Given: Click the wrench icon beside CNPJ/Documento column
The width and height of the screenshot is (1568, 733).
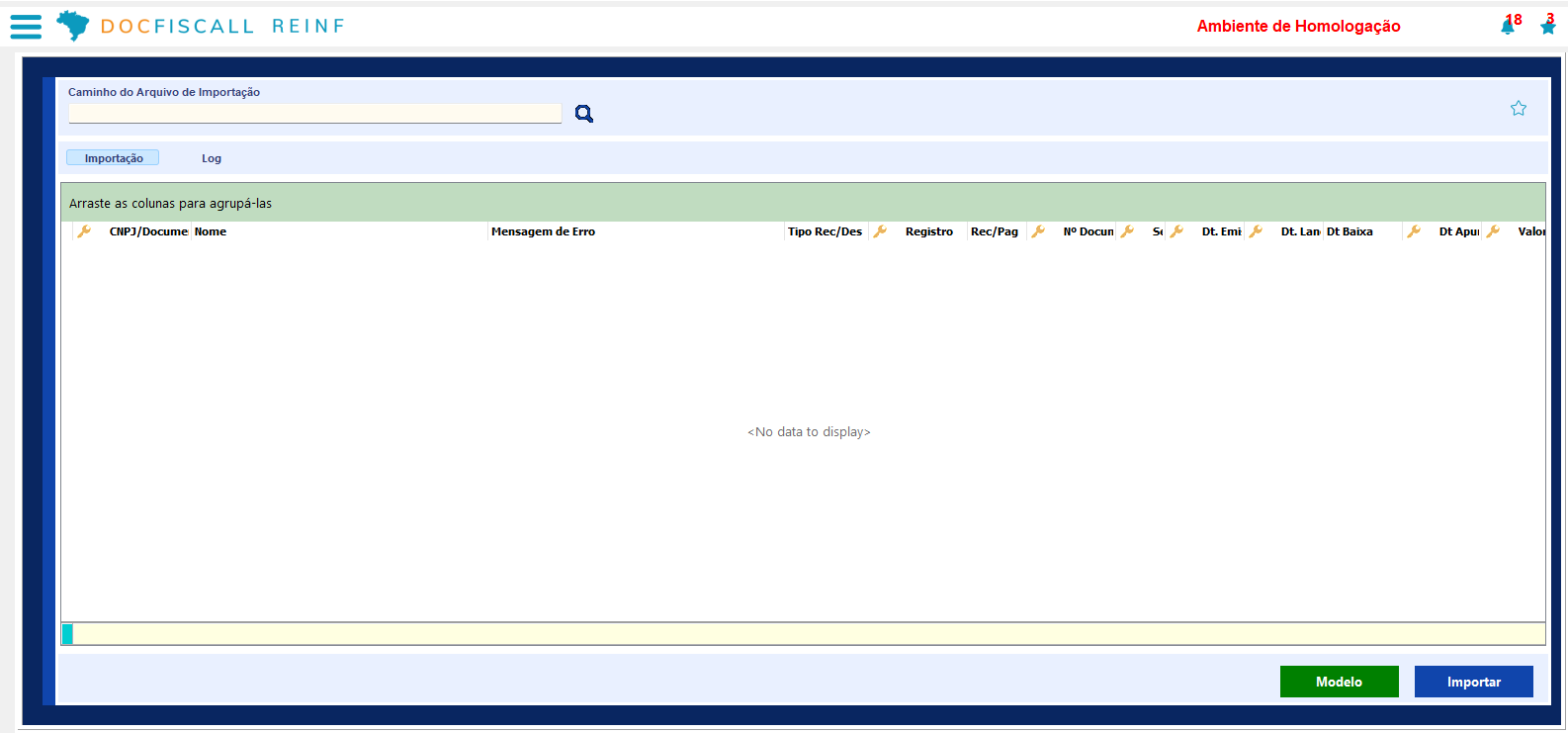Looking at the screenshot, I should pos(84,231).
